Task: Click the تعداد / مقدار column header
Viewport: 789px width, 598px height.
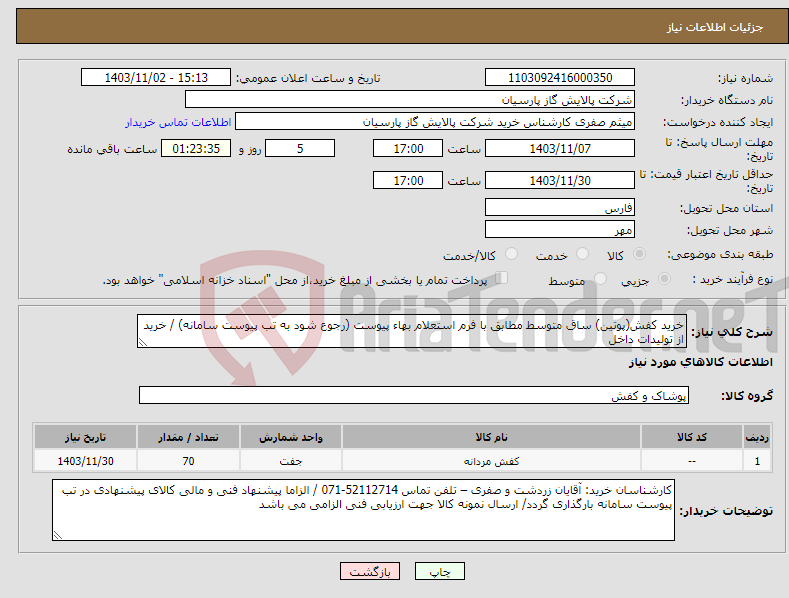Action: (x=188, y=437)
